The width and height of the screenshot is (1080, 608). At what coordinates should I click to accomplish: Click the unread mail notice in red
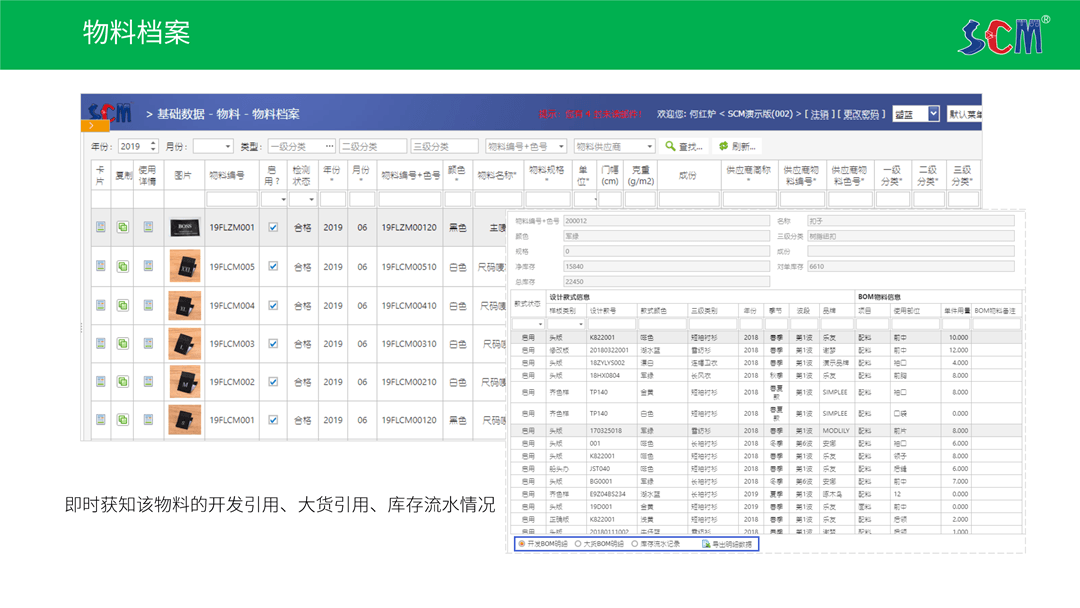590,114
